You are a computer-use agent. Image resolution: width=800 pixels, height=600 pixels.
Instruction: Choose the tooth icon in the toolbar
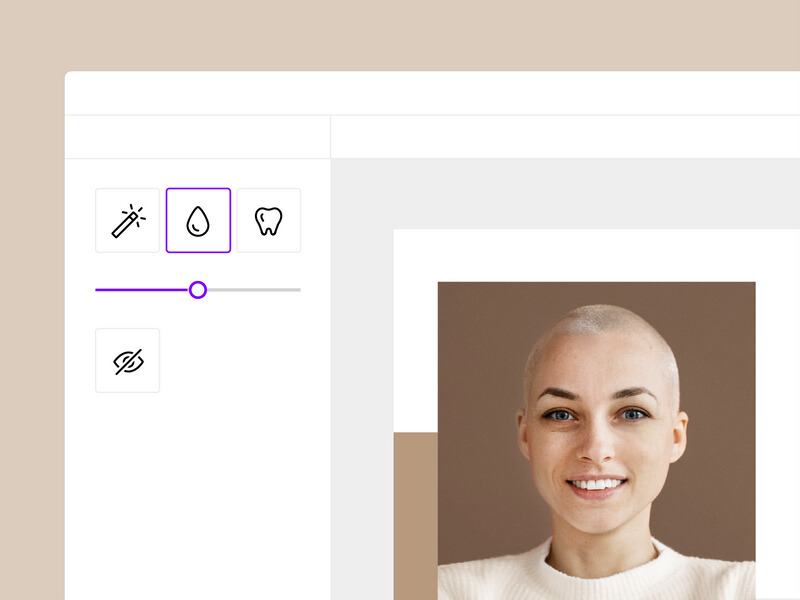[x=268, y=220]
